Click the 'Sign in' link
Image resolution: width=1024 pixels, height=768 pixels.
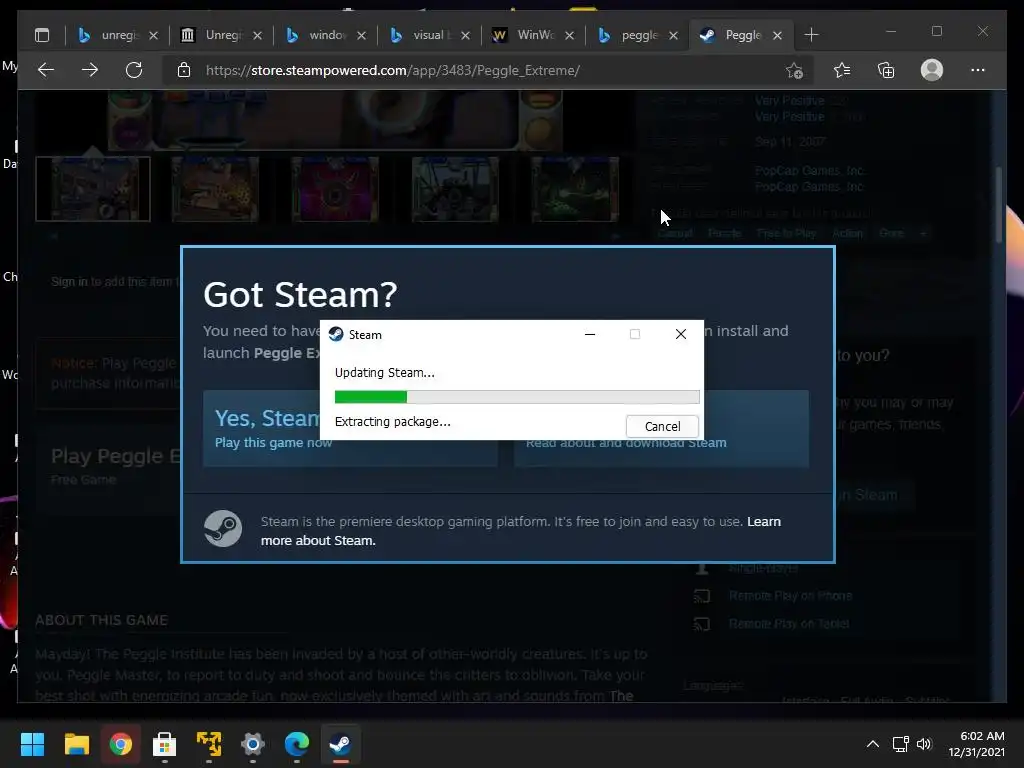[69, 281]
